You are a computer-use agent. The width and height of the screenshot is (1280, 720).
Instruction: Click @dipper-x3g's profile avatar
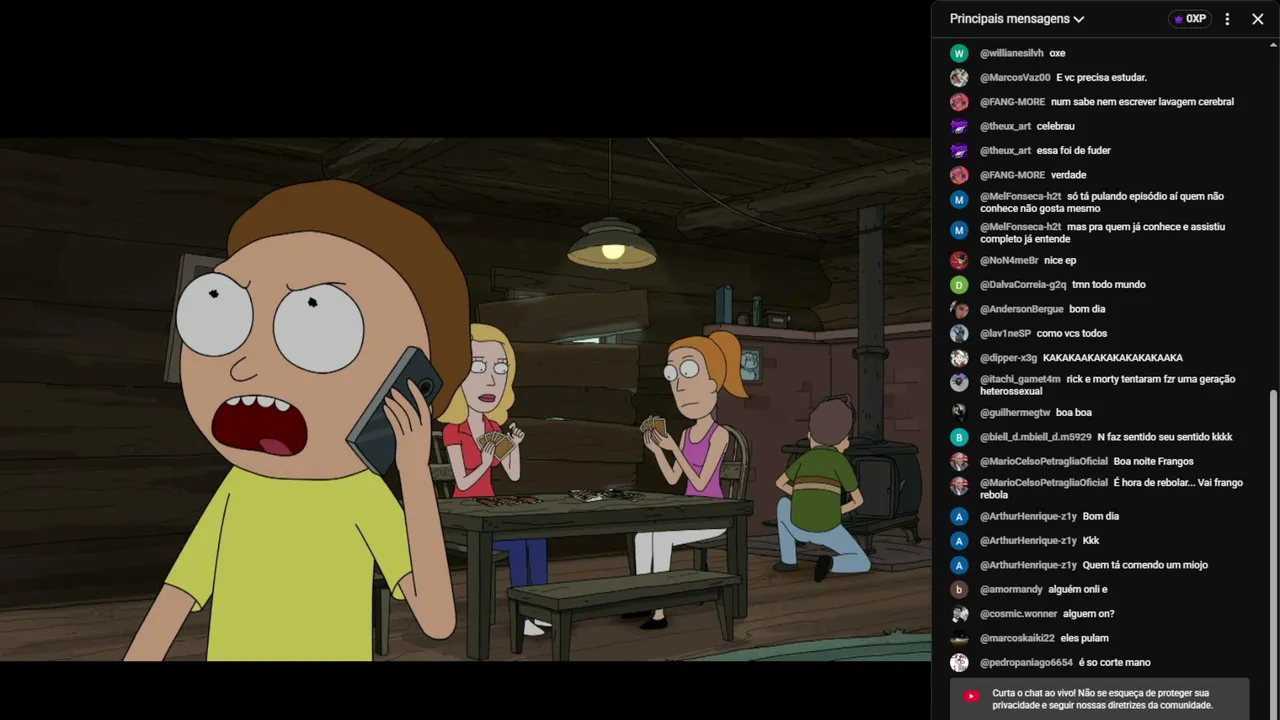(x=959, y=358)
